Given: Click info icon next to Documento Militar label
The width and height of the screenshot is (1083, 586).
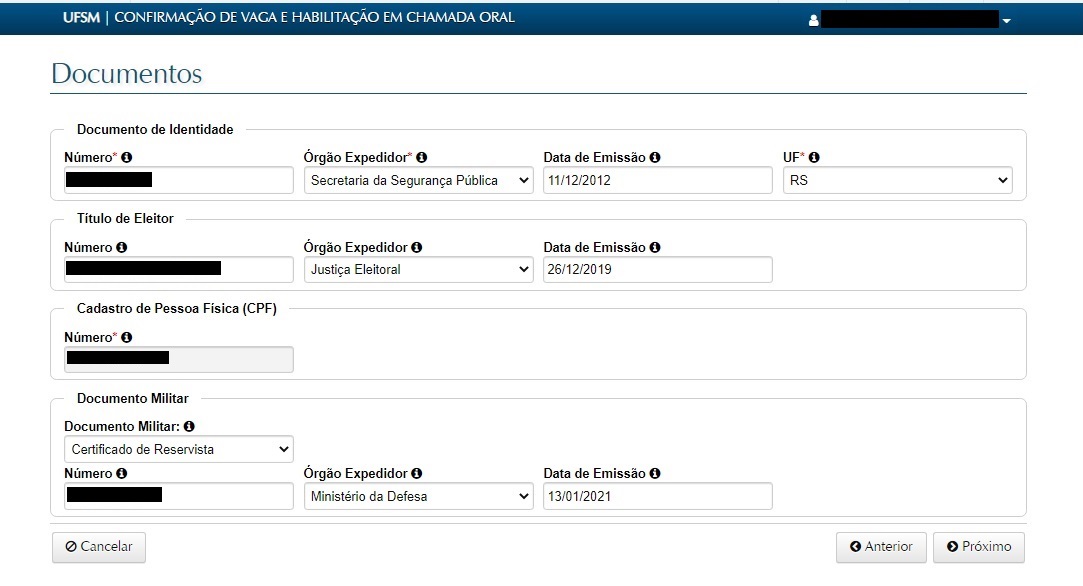Looking at the screenshot, I should coord(189,427).
